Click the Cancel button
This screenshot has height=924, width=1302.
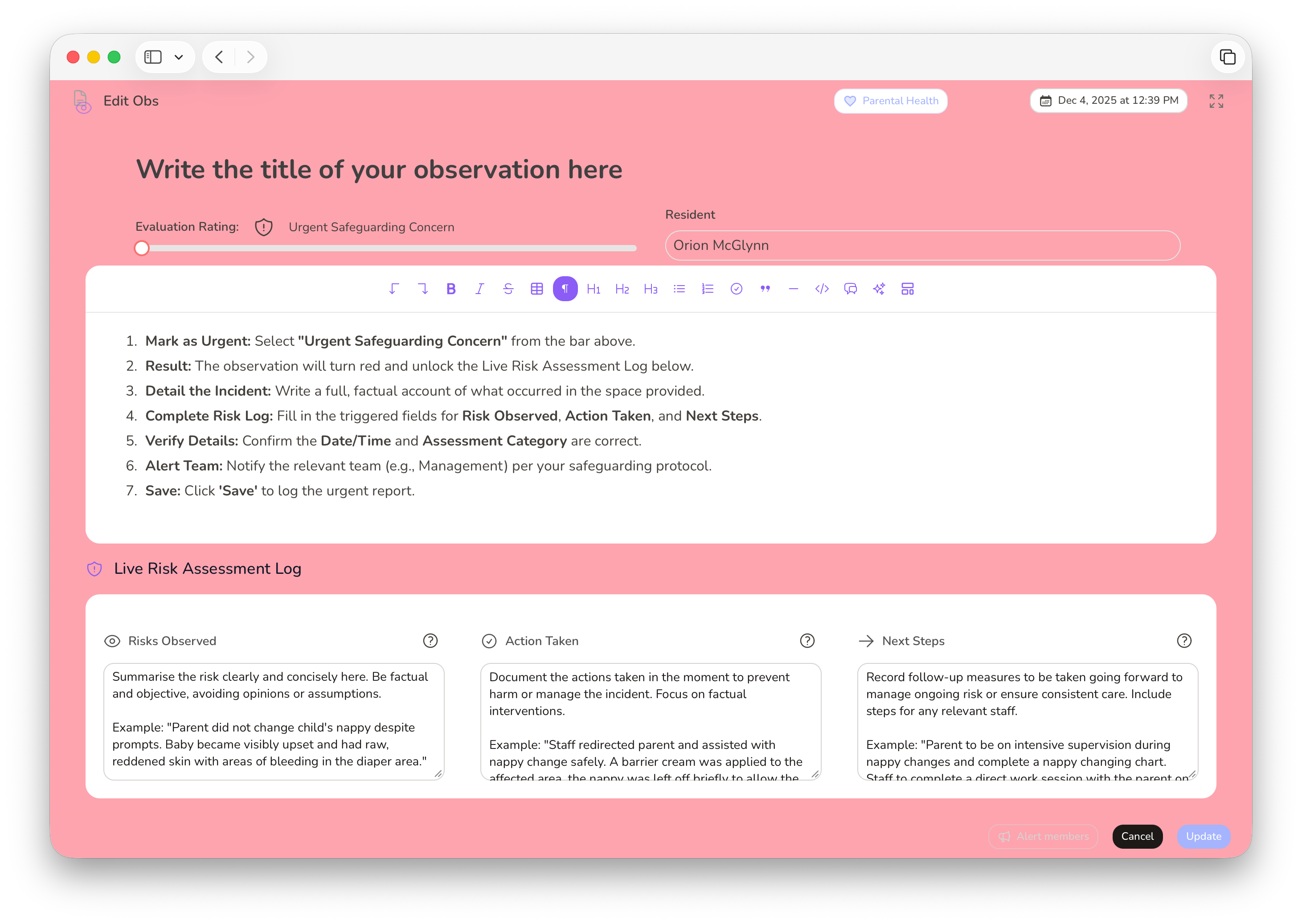point(1137,836)
